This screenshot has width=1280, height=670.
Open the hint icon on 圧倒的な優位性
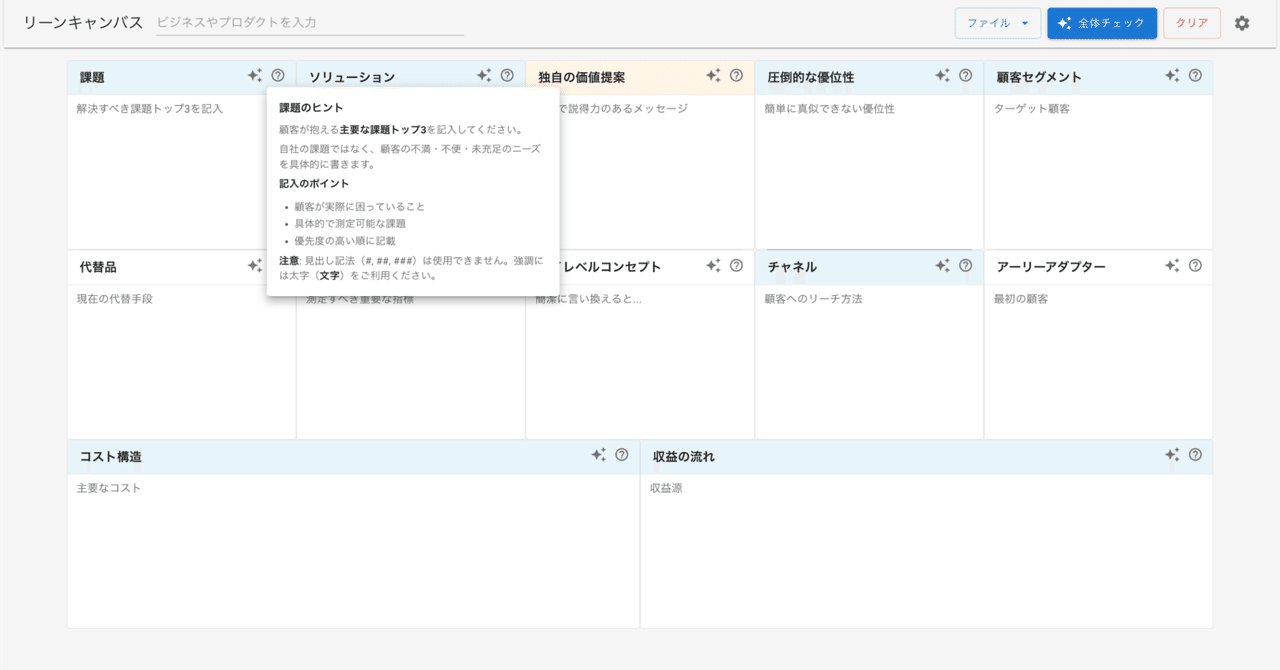[965, 75]
